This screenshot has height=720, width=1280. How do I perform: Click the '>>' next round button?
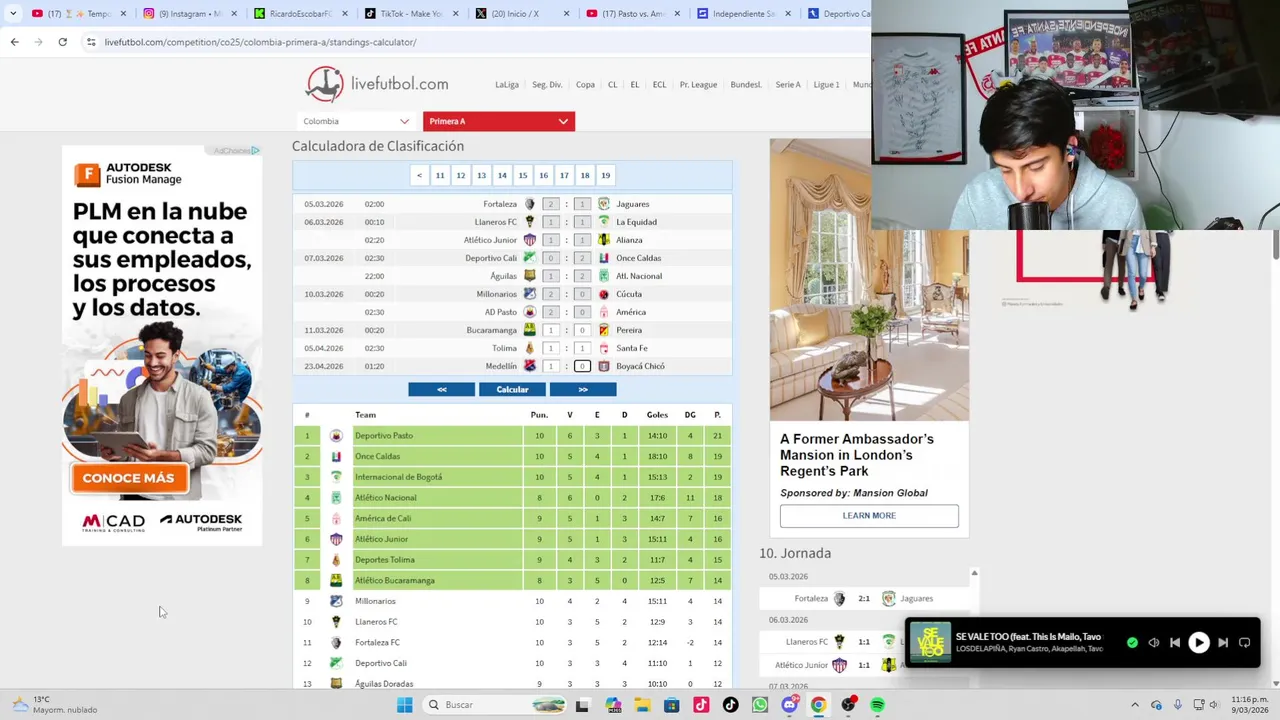[x=583, y=389]
